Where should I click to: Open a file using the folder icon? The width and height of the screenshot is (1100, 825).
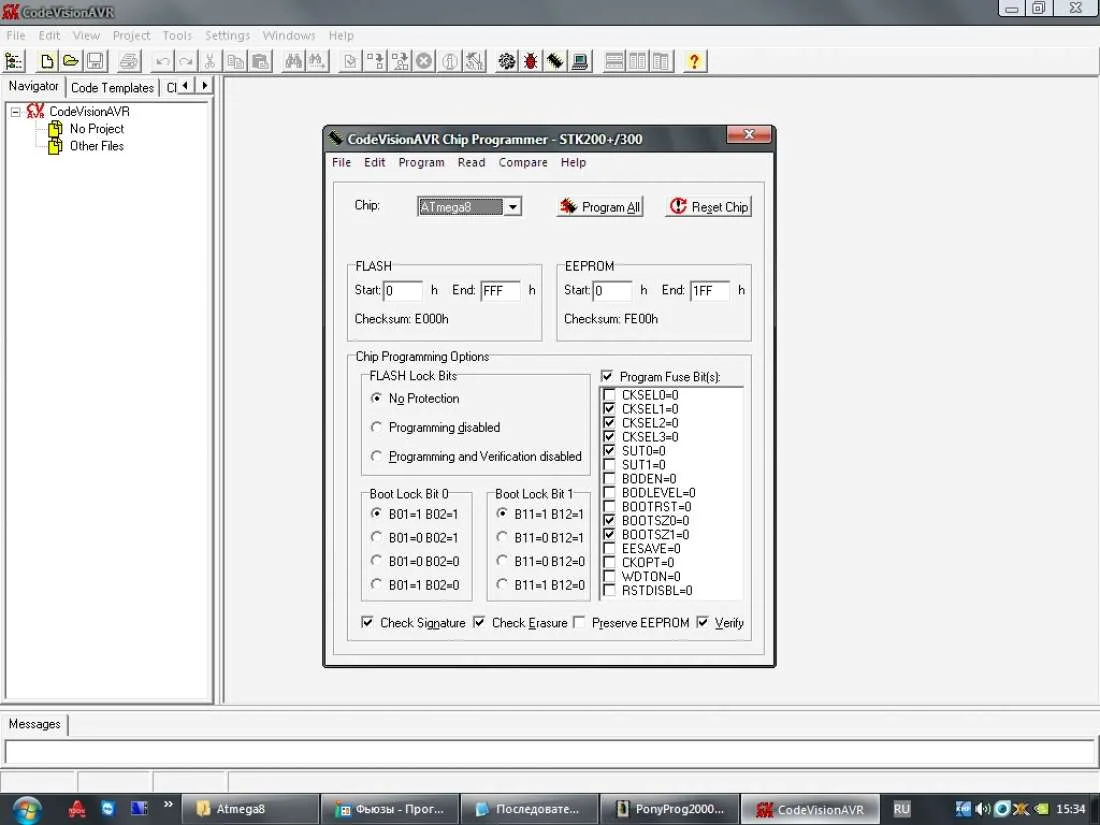click(x=71, y=62)
